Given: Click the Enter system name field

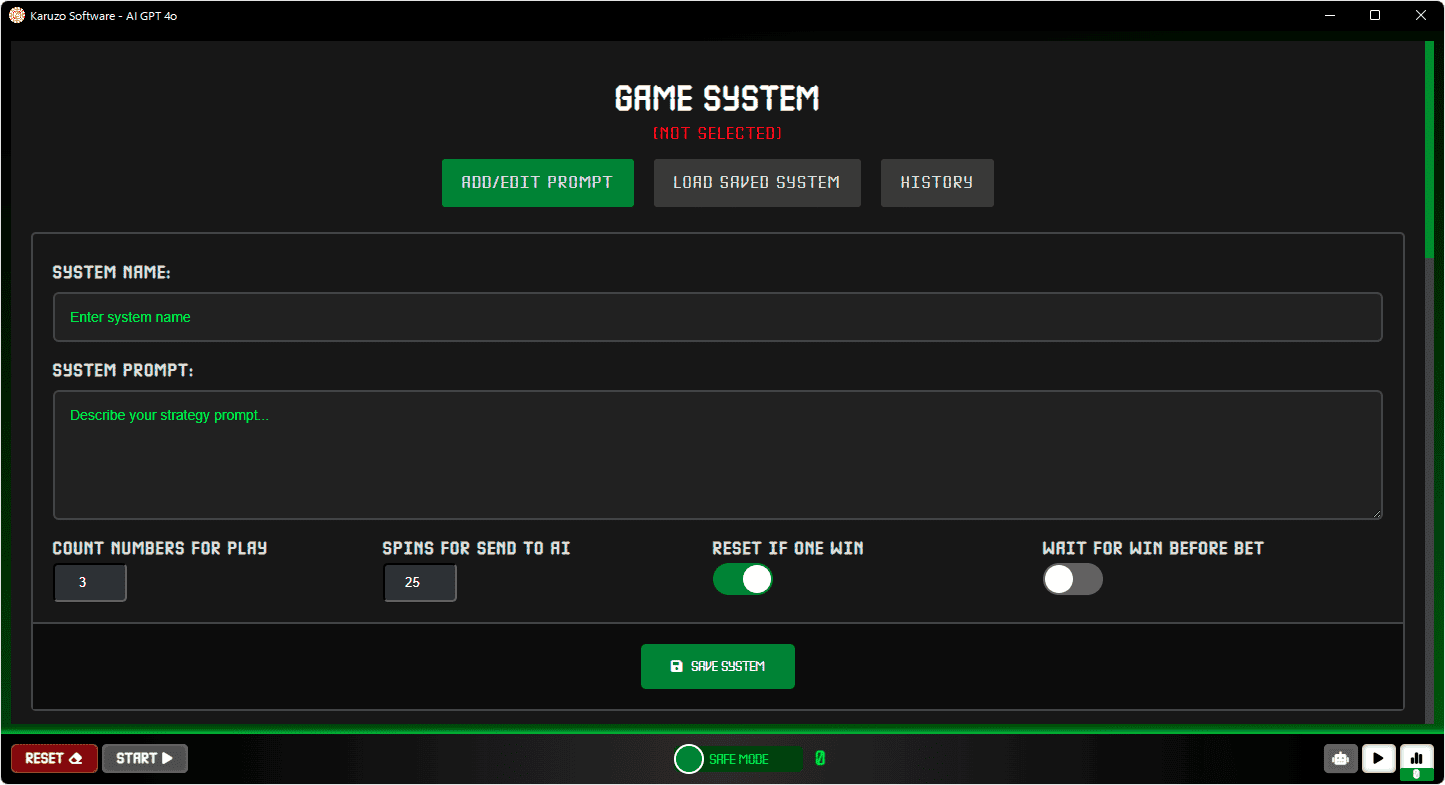Looking at the screenshot, I should 716,317.
